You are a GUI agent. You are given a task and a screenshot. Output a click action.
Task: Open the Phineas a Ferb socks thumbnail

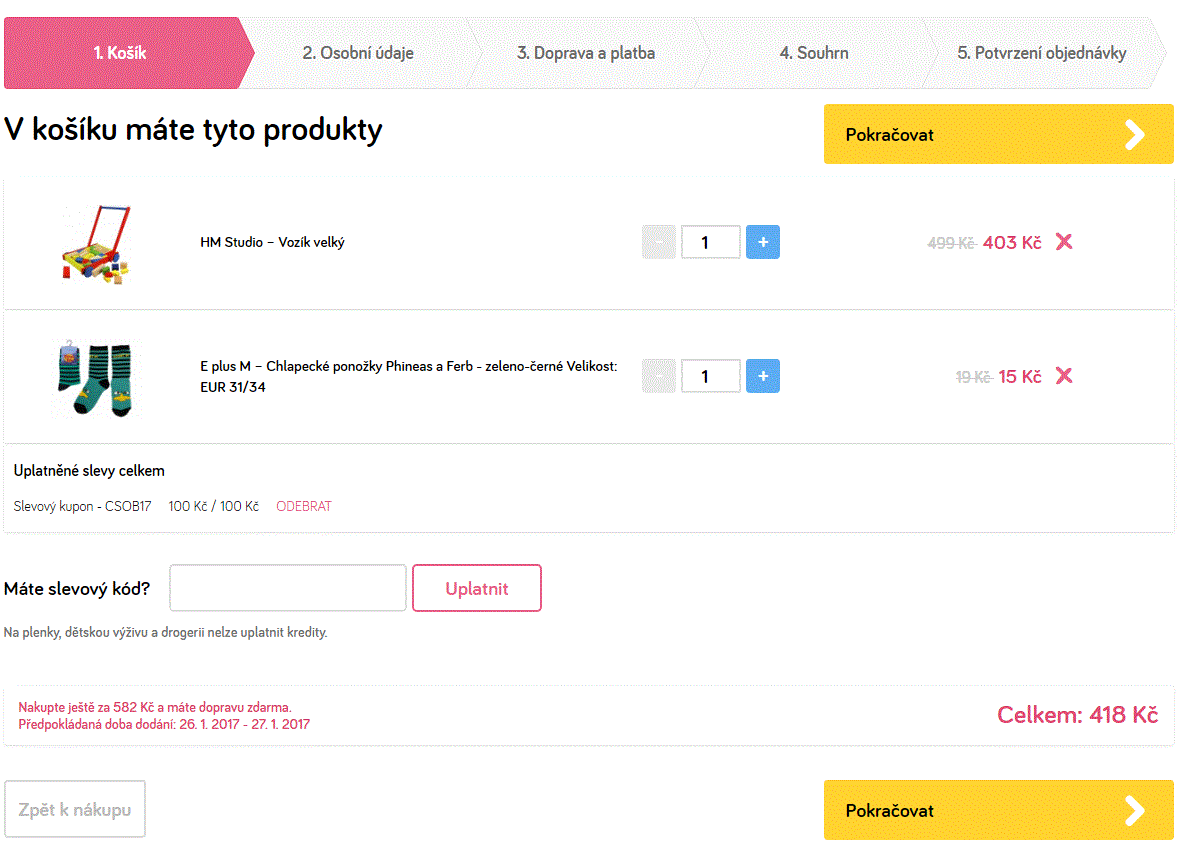[x=95, y=377]
